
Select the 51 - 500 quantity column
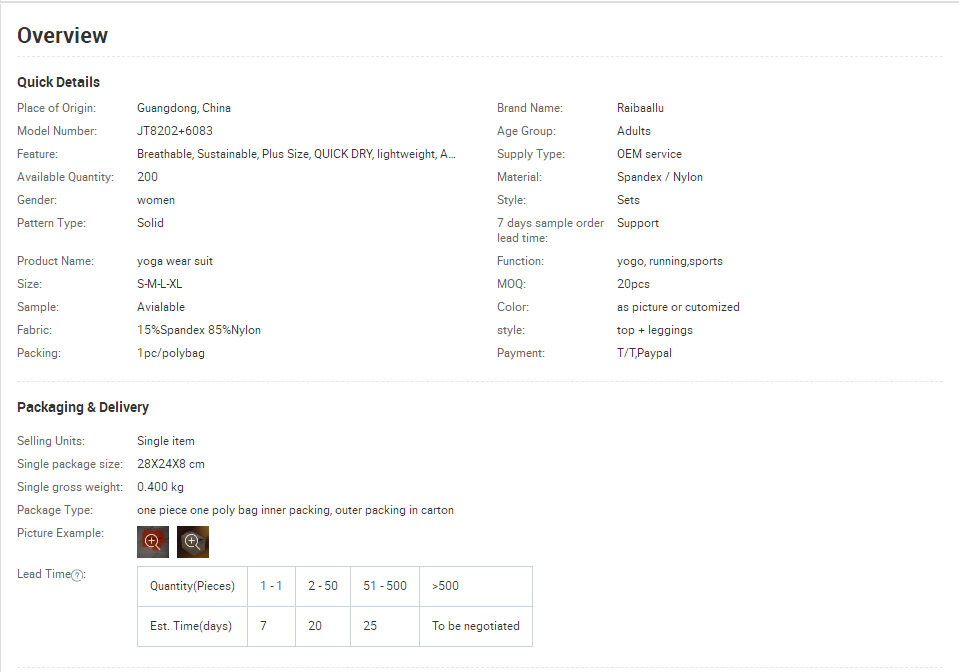(x=384, y=586)
